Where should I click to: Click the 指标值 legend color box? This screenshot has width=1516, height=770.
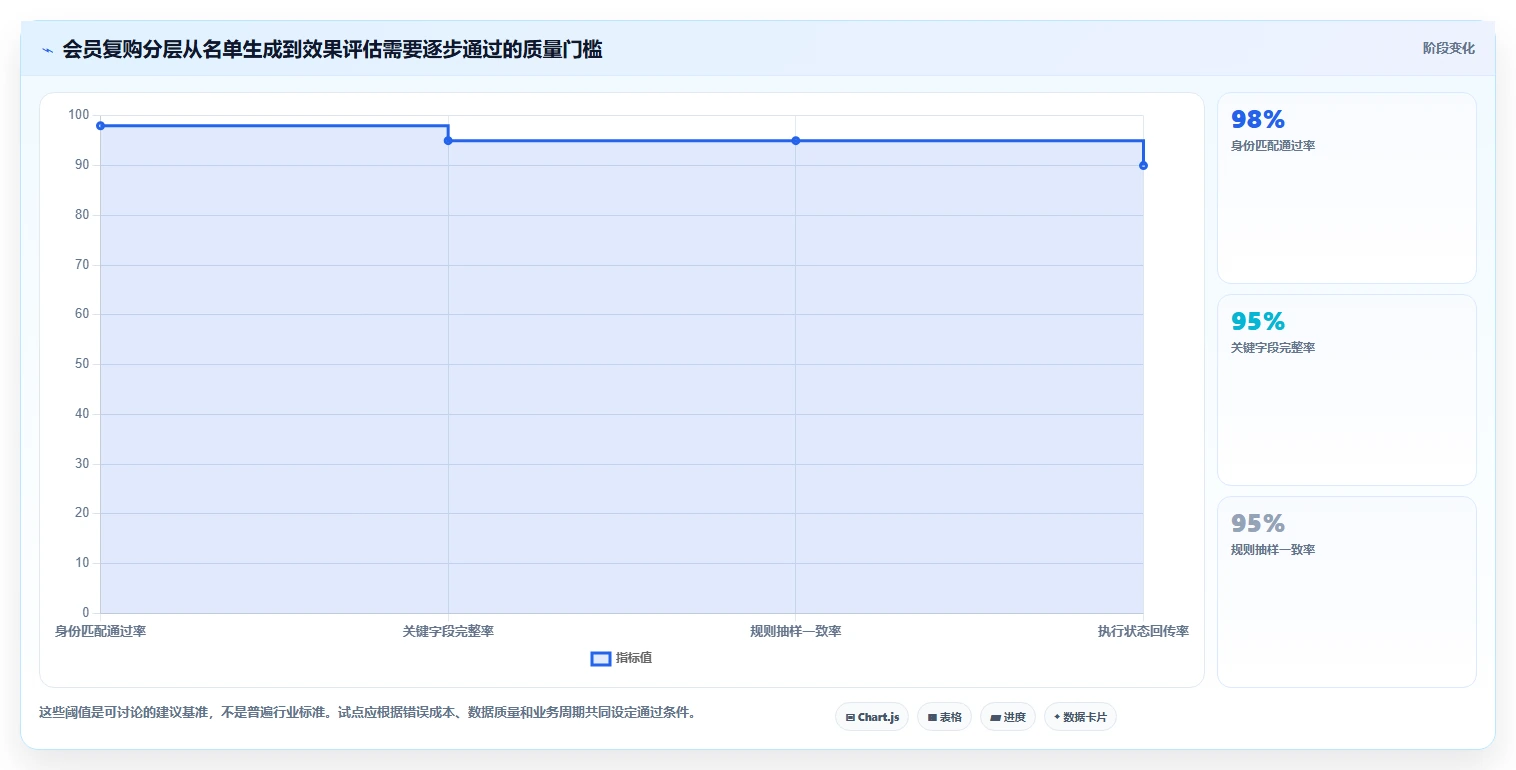(x=601, y=658)
